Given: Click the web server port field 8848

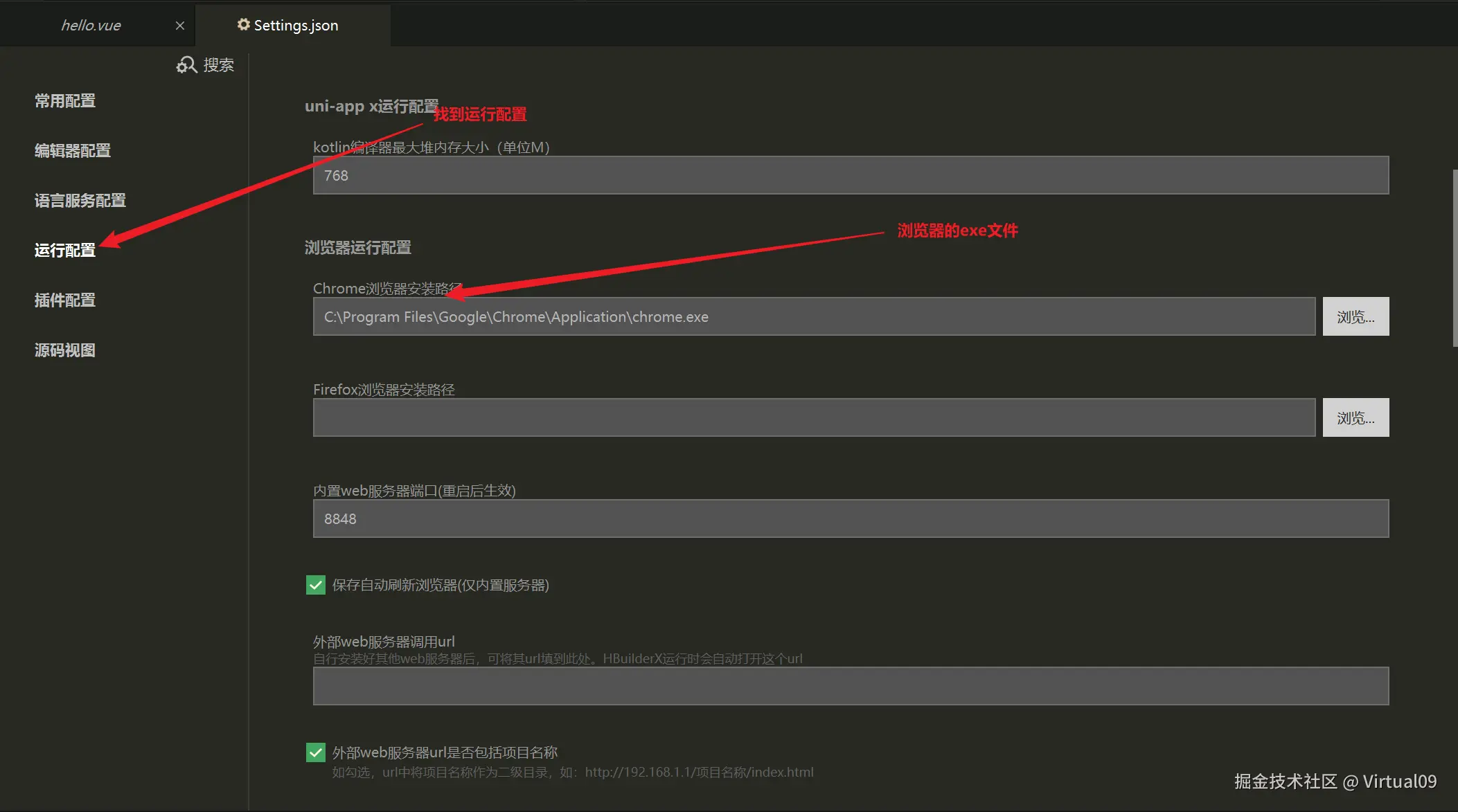Looking at the screenshot, I should [x=850, y=519].
